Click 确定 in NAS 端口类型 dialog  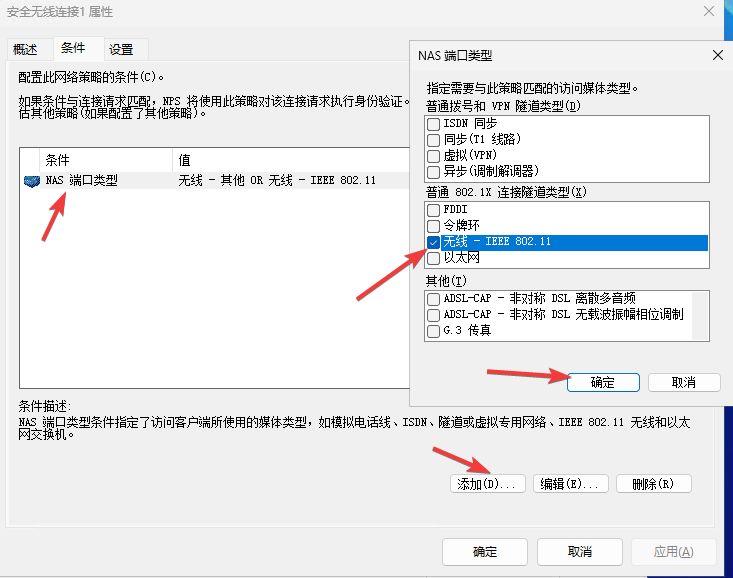[603, 383]
